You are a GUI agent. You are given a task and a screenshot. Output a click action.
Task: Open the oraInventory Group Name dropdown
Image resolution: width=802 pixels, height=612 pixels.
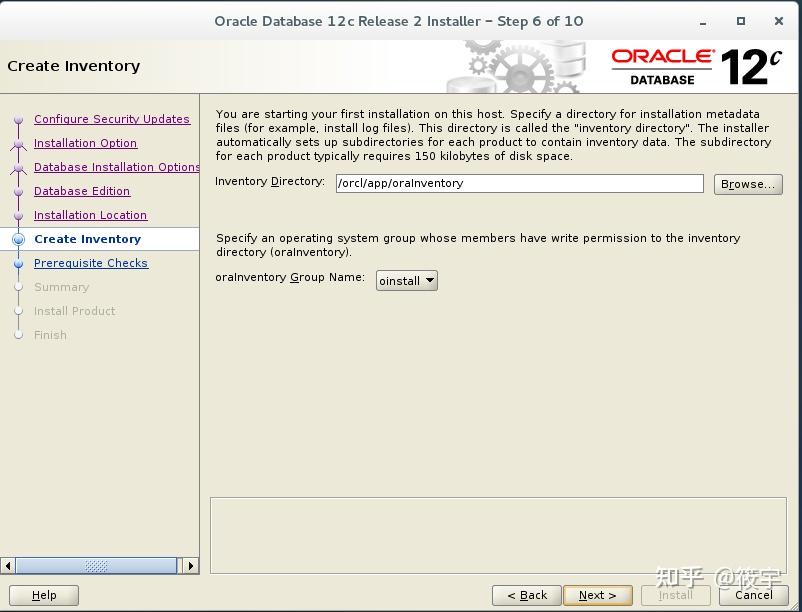428,280
